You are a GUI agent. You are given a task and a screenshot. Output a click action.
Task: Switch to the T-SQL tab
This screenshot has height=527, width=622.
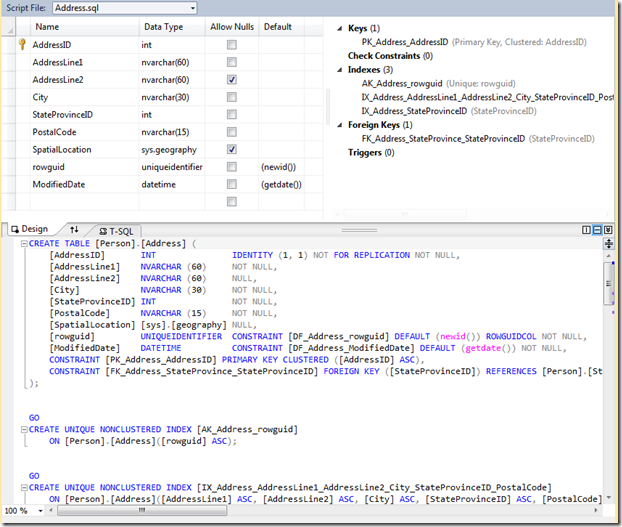(x=116, y=232)
